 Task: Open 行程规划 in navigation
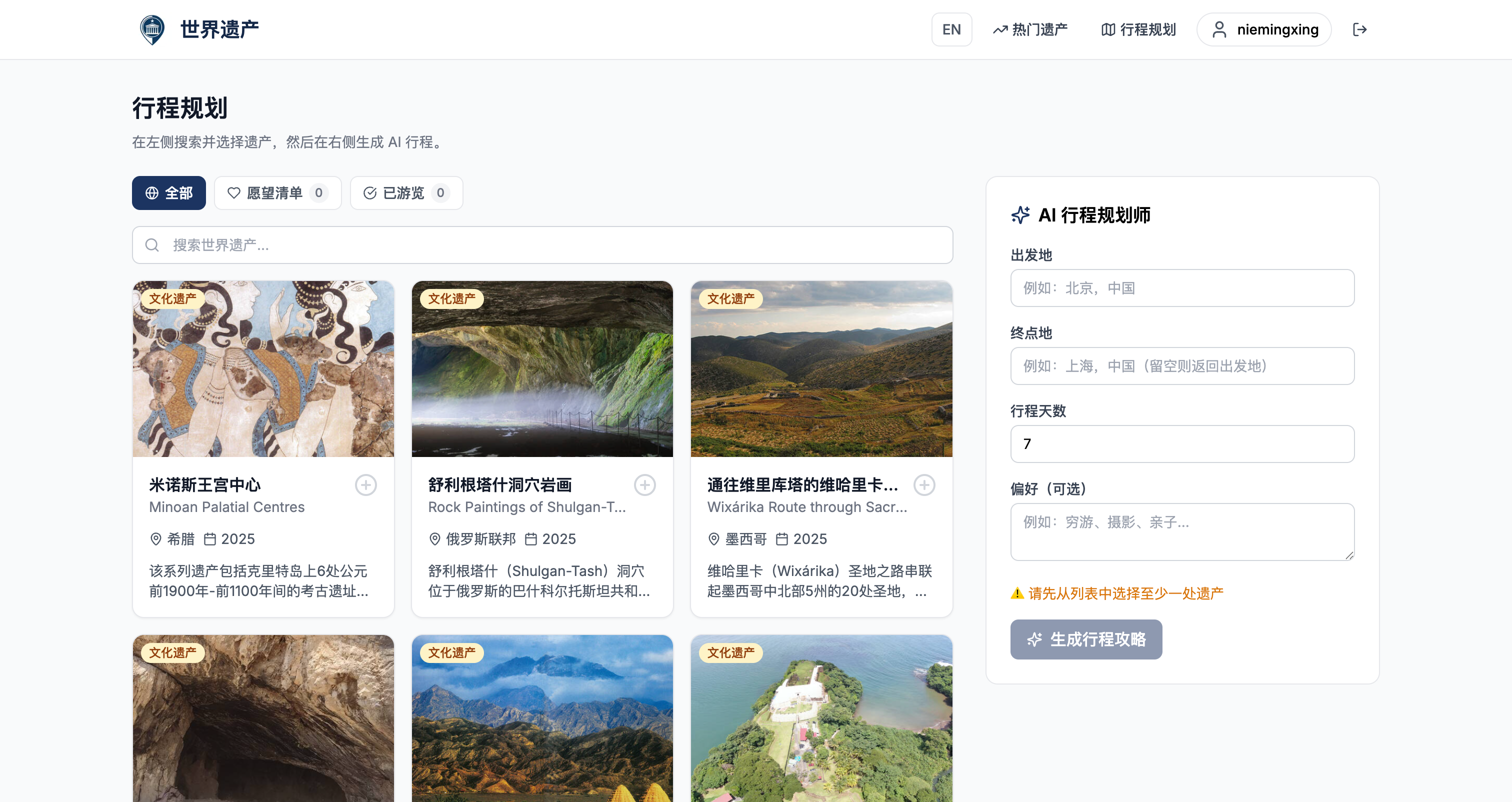tap(1138, 29)
